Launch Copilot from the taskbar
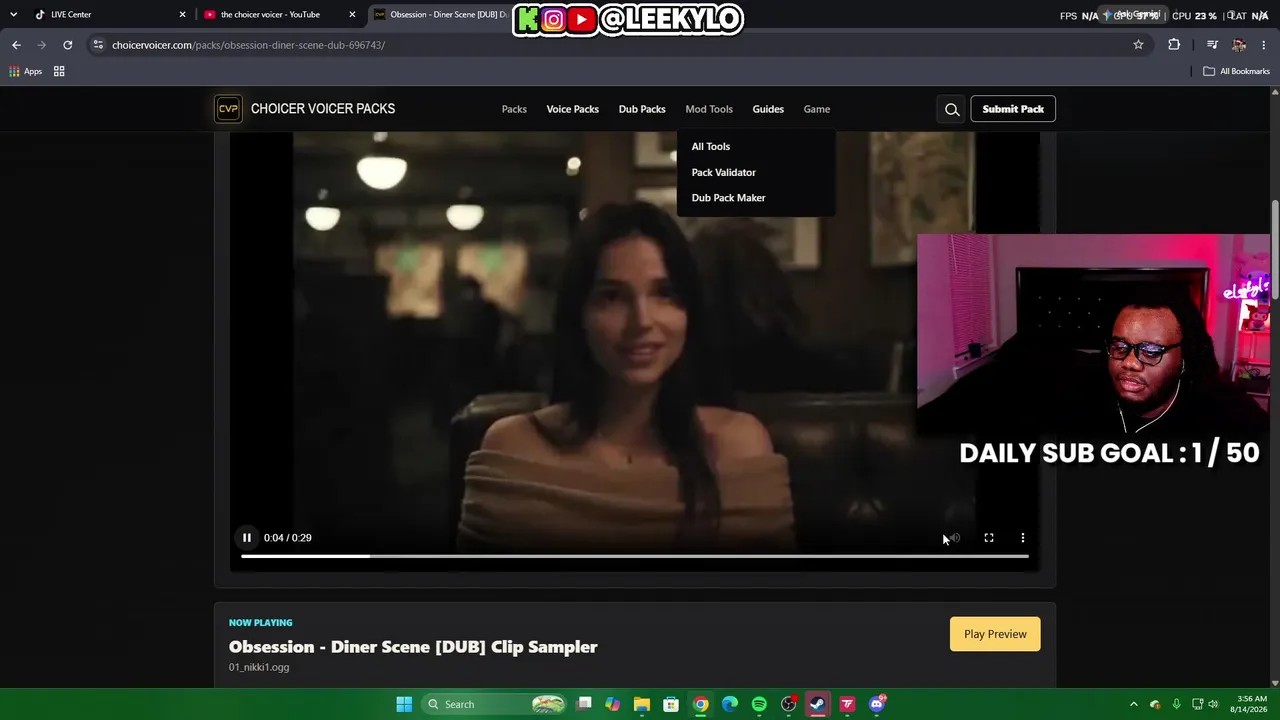The width and height of the screenshot is (1280, 720). 613,704
